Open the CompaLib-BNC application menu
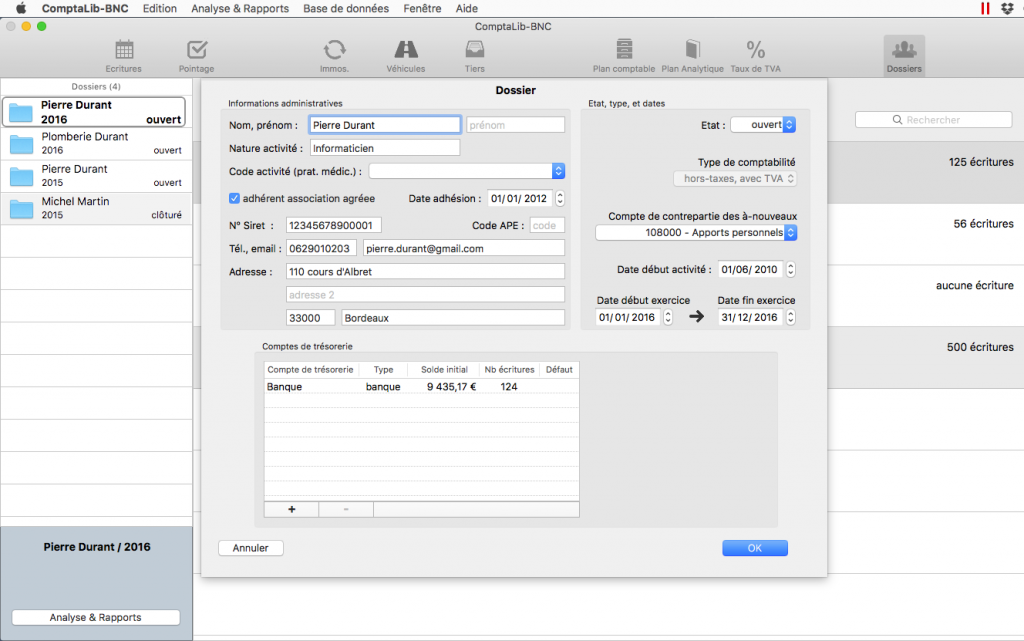The height and width of the screenshot is (641, 1024). (x=85, y=8)
